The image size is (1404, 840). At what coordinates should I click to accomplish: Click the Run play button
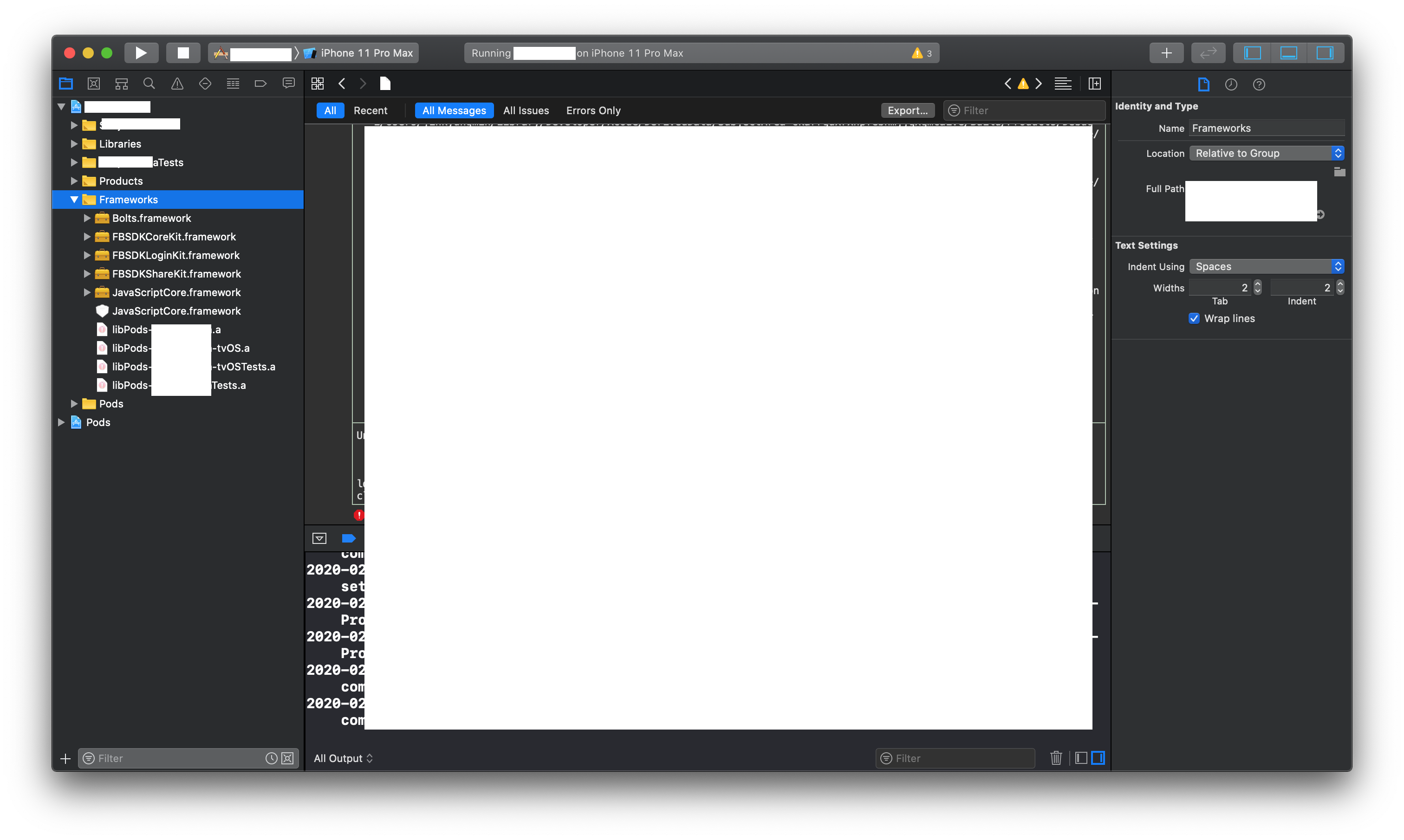(141, 52)
